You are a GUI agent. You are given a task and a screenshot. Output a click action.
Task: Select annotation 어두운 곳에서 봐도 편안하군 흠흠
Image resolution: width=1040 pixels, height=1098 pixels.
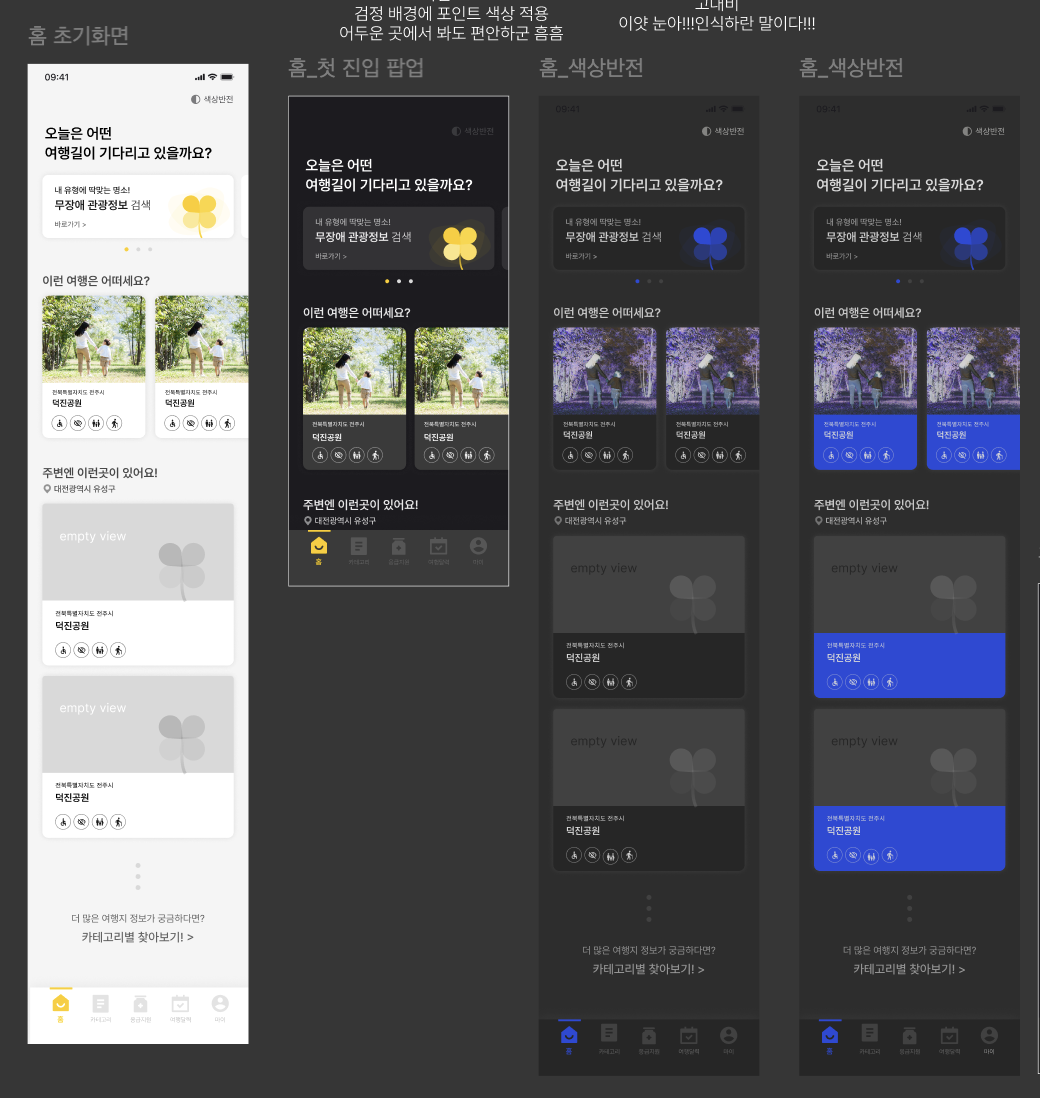451,34
